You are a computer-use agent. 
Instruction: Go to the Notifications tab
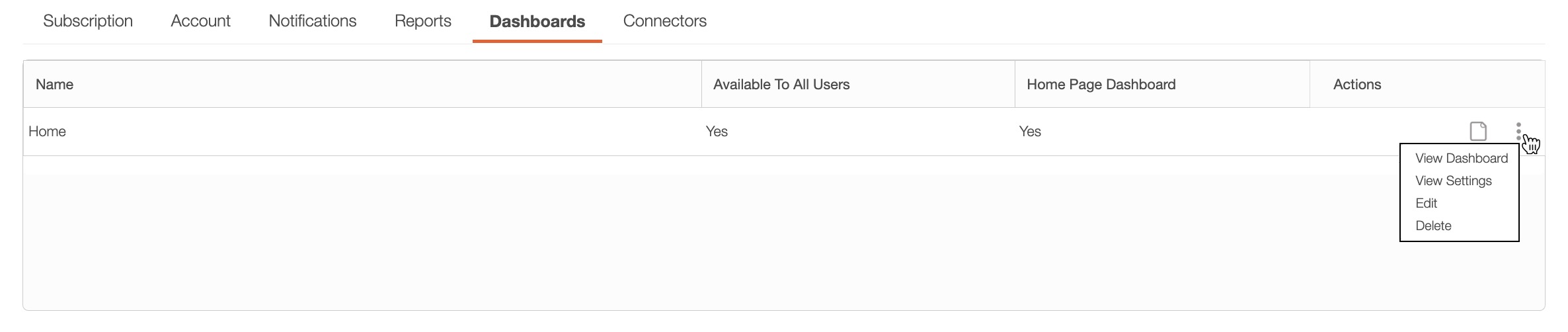pyautogui.click(x=312, y=21)
